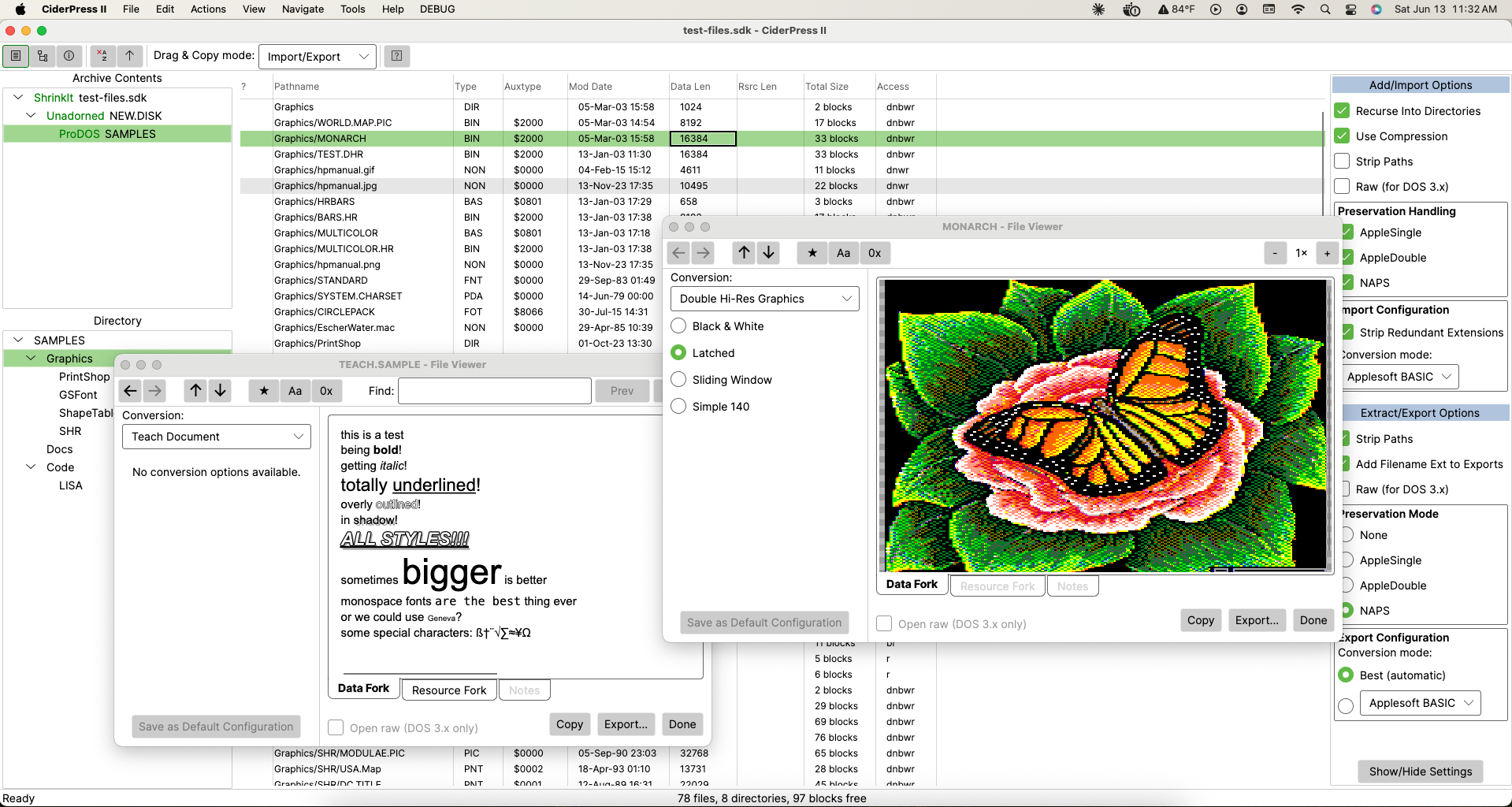Select the full file list view icon
The width and height of the screenshot is (1512, 807).
click(x=16, y=56)
